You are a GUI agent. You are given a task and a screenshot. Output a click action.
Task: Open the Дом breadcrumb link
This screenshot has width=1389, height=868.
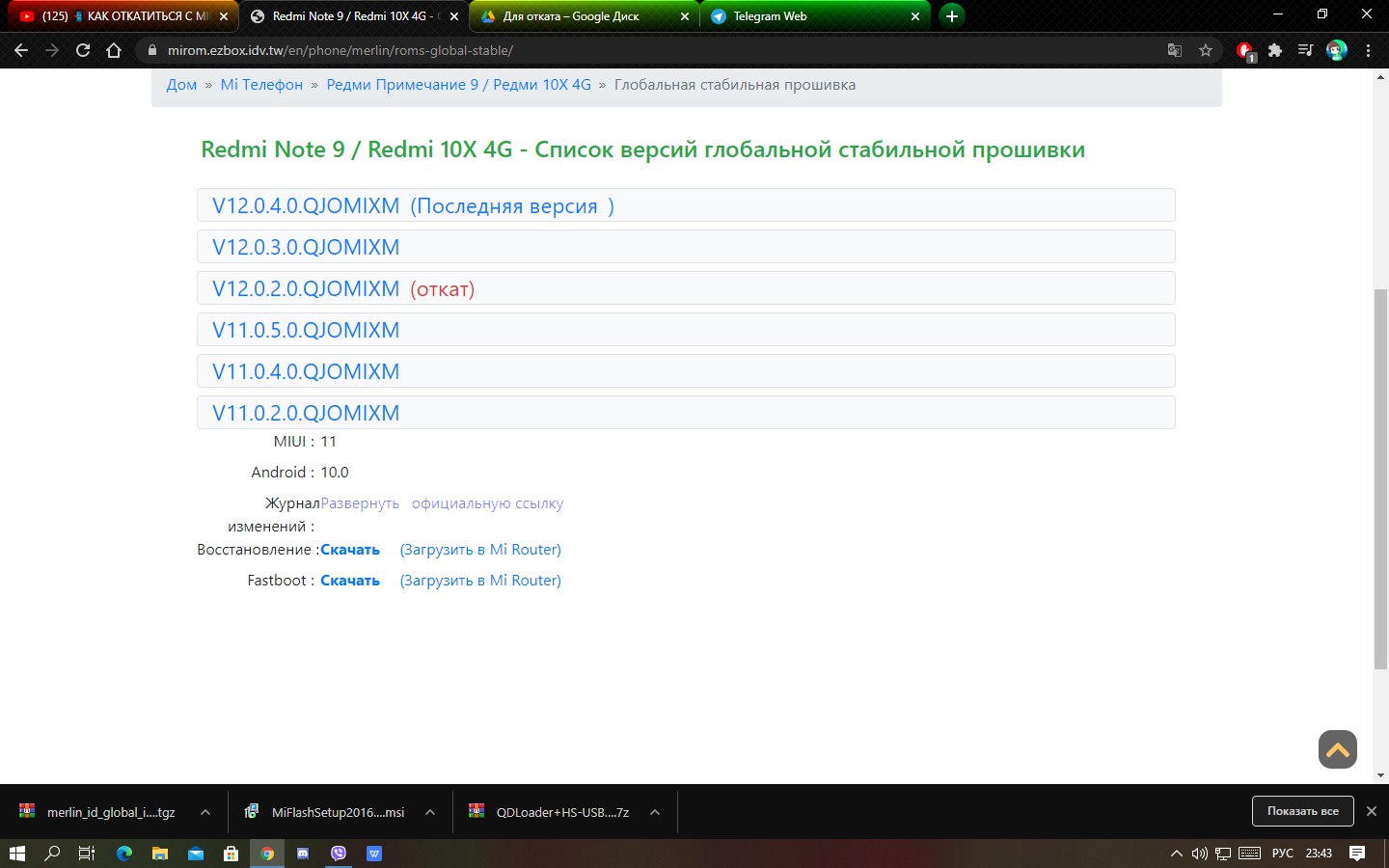tap(181, 85)
